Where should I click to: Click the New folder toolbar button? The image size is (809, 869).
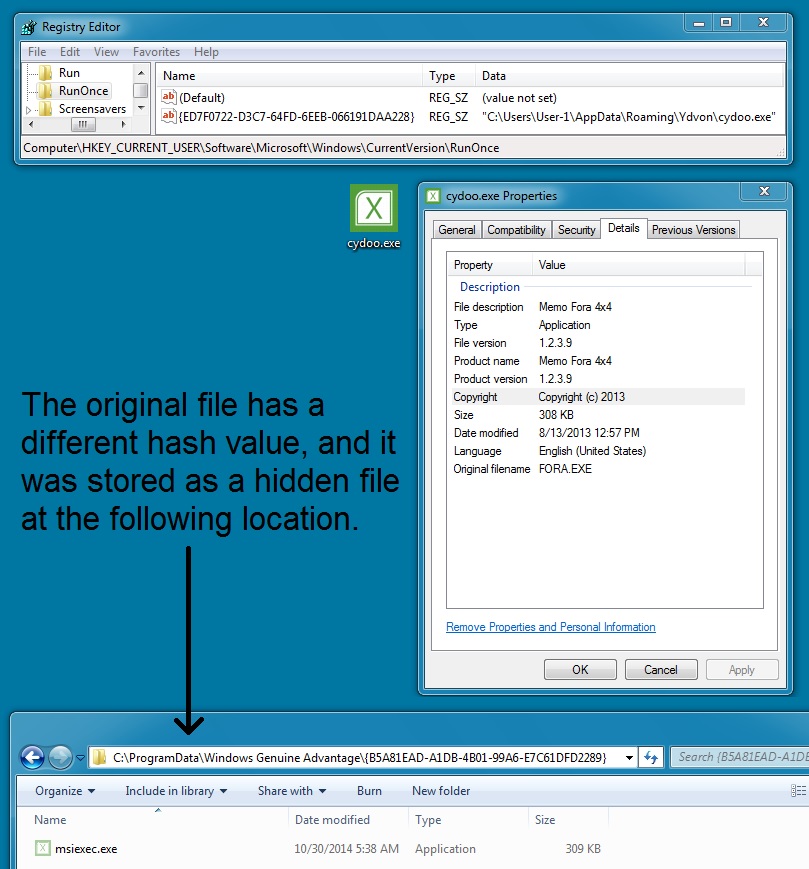[x=441, y=791]
